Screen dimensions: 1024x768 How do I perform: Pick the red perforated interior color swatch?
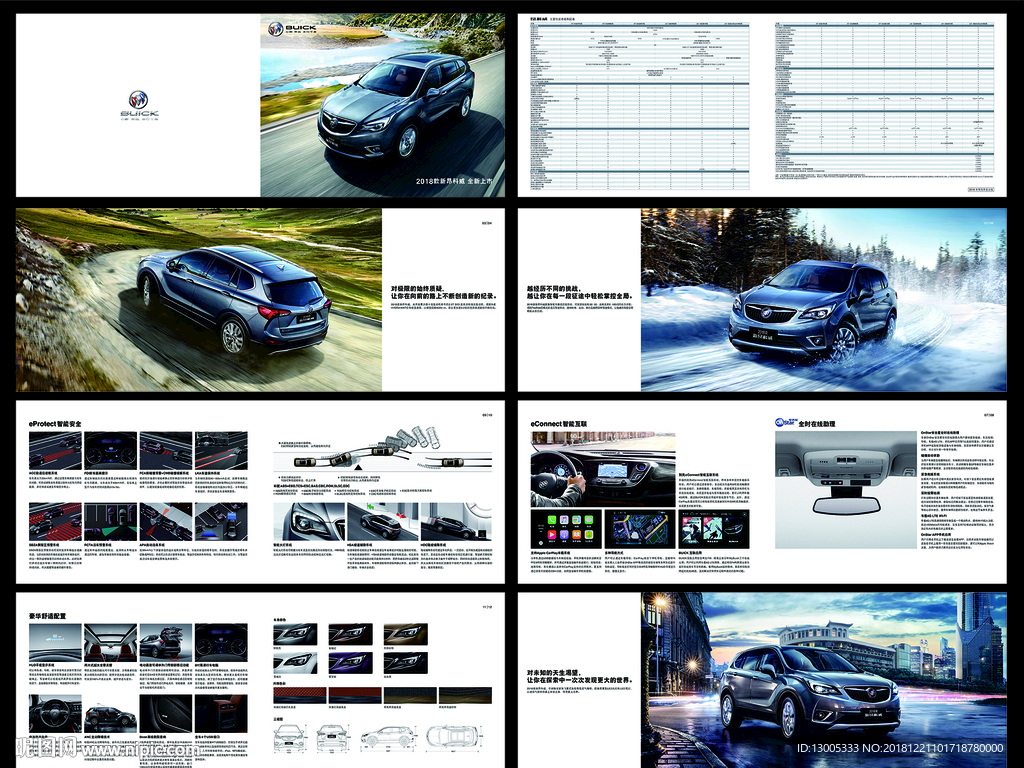(x=299, y=695)
